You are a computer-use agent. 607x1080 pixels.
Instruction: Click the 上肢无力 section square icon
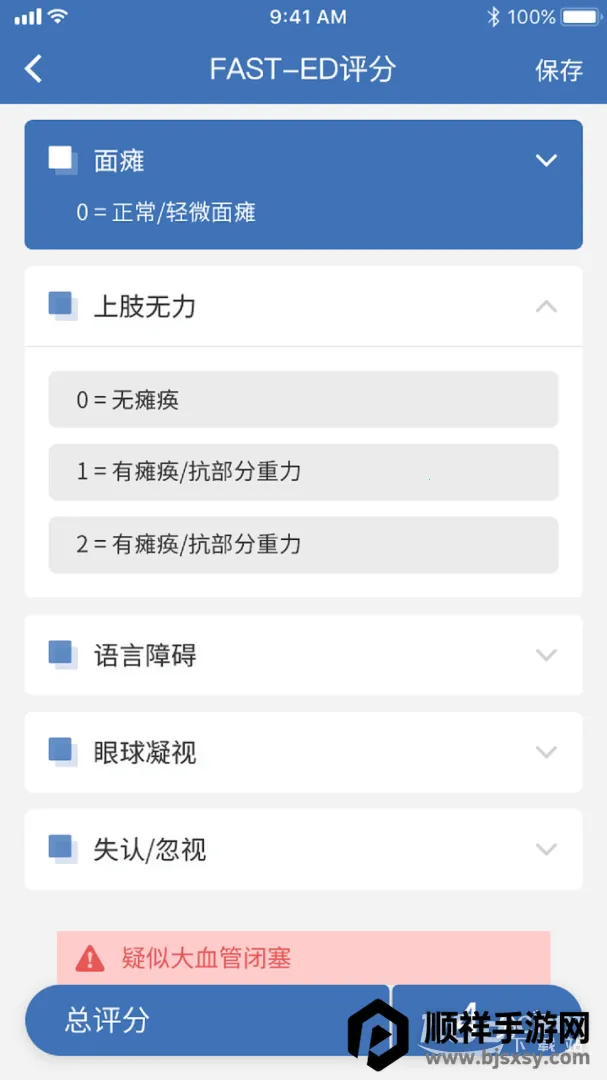[62, 306]
